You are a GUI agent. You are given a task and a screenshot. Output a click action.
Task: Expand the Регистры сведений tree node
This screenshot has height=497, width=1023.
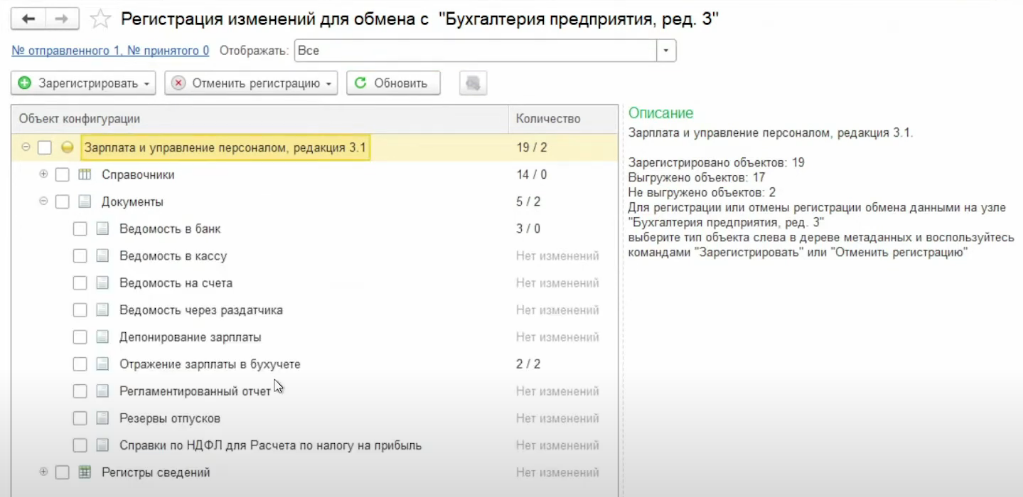click(44, 472)
